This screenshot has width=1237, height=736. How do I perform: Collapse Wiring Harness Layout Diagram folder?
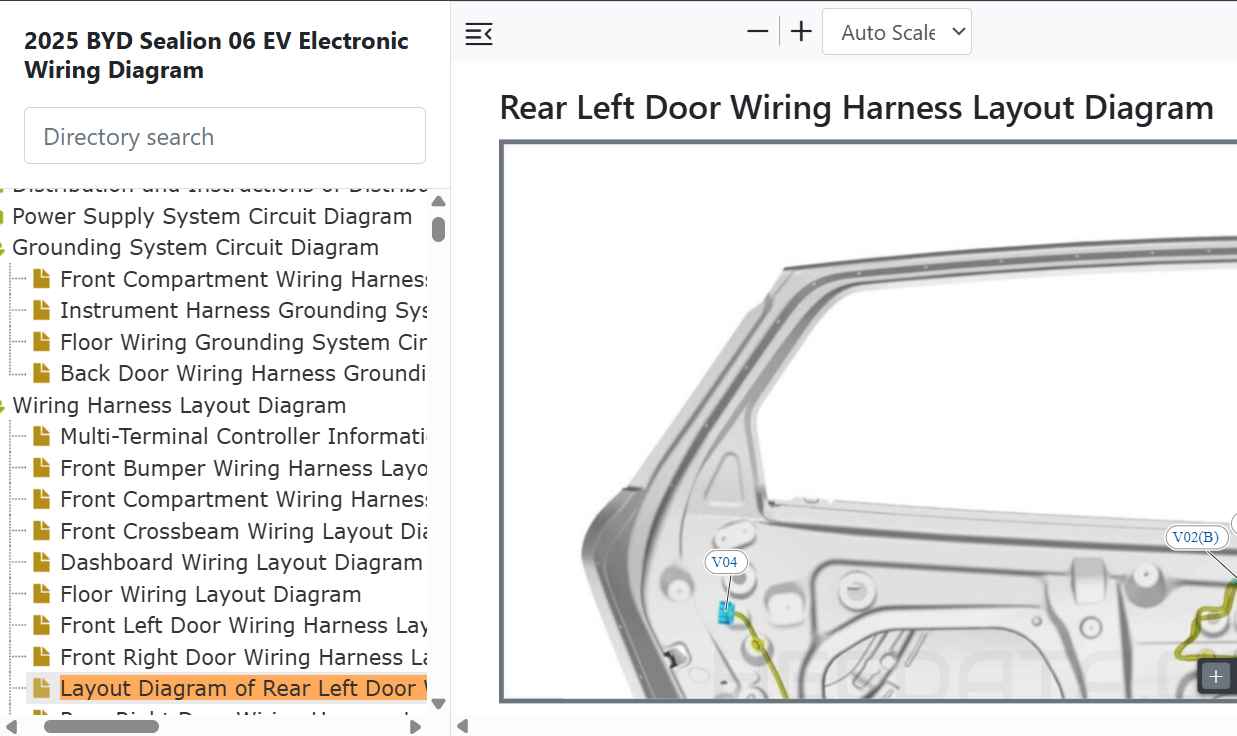(x=4, y=406)
